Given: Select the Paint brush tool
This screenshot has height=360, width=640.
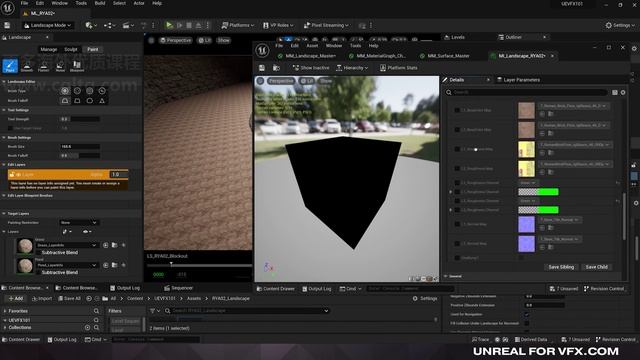Looking at the screenshot, I should [x=10, y=66].
